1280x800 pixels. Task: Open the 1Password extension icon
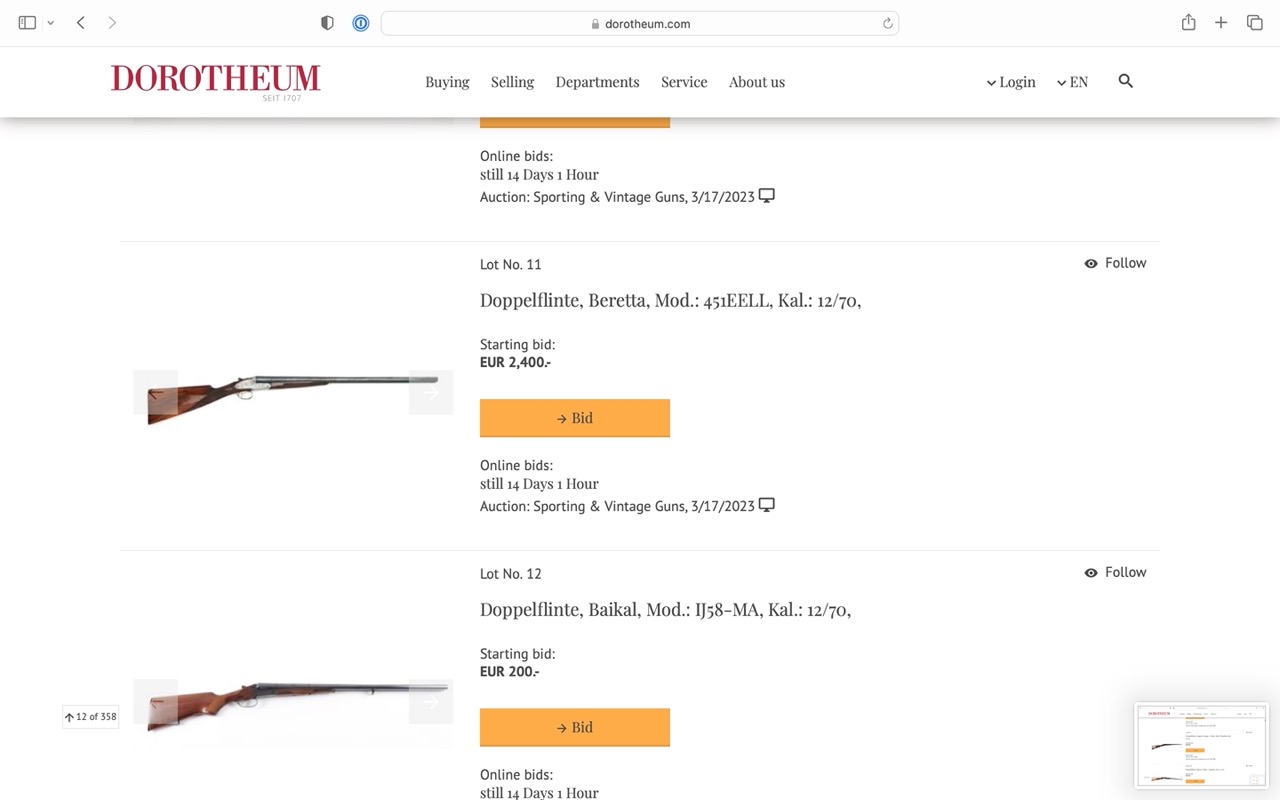pos(361,23)
